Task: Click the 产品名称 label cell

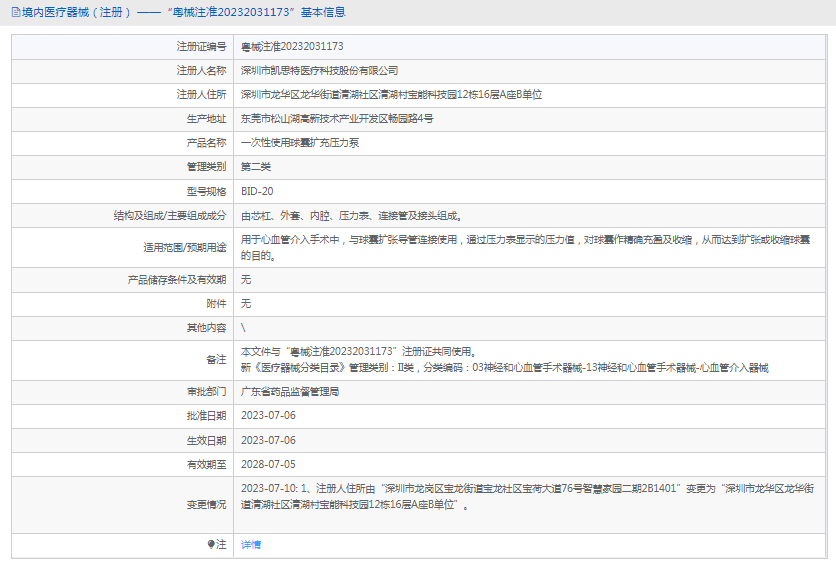Action: point(123,143)
